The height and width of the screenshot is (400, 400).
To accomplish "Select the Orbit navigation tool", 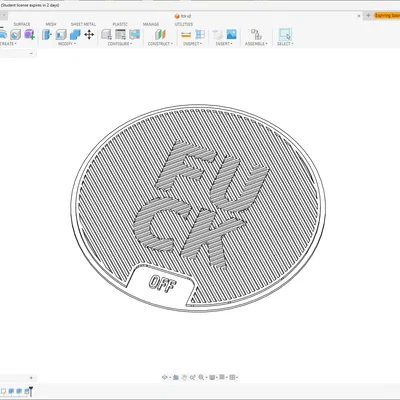I will tap(164, 377).
